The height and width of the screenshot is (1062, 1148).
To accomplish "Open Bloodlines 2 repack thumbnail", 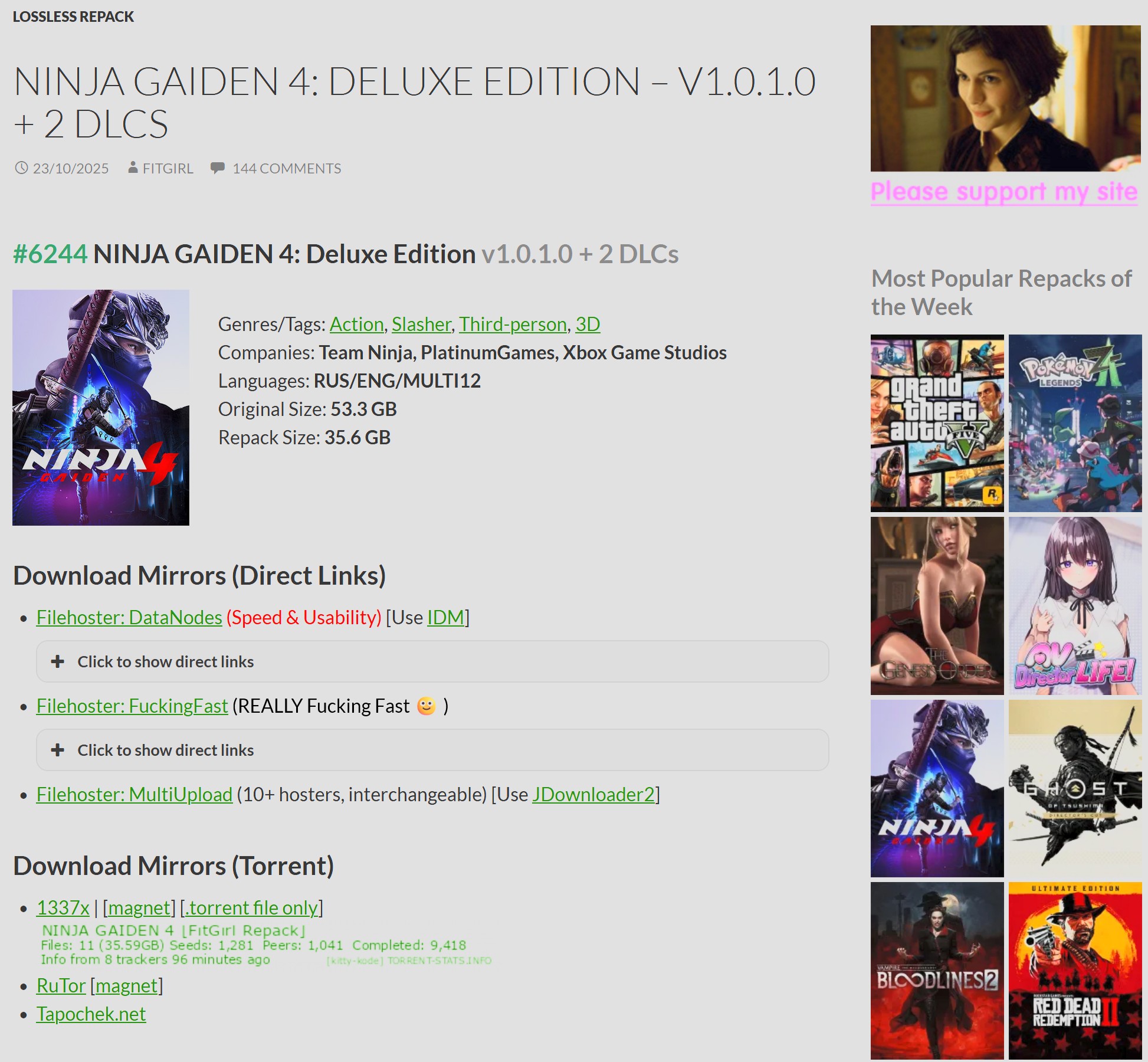I will (937, 971).
